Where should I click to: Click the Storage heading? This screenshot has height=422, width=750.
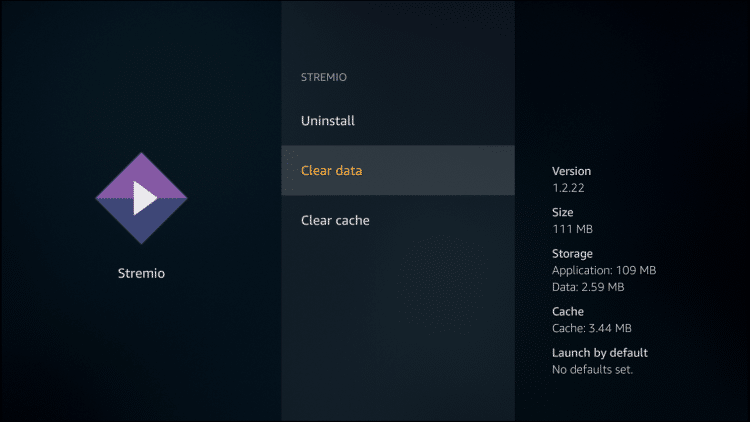pos(572,254)
